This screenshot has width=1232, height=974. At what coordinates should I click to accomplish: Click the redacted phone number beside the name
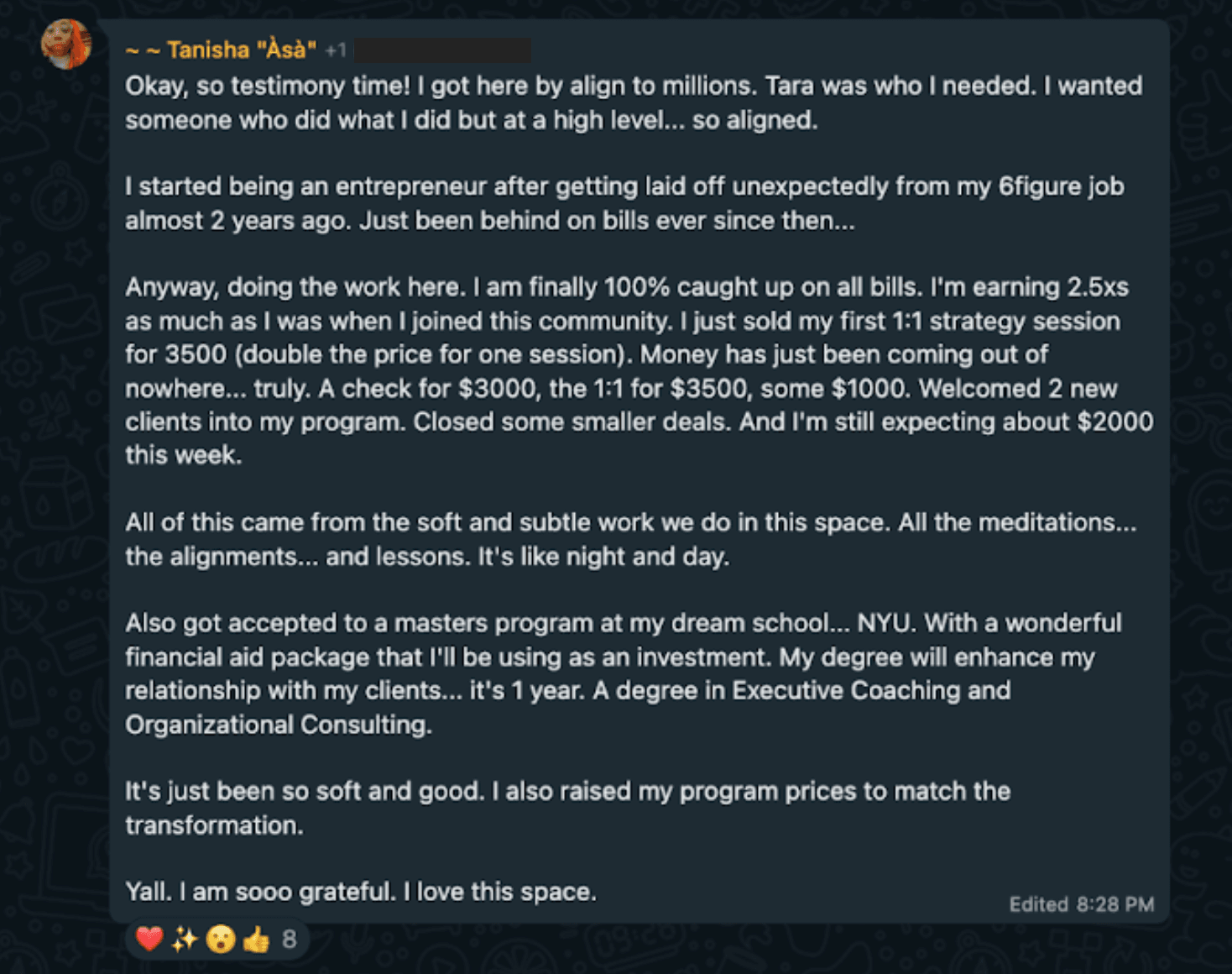coord(442,50)
